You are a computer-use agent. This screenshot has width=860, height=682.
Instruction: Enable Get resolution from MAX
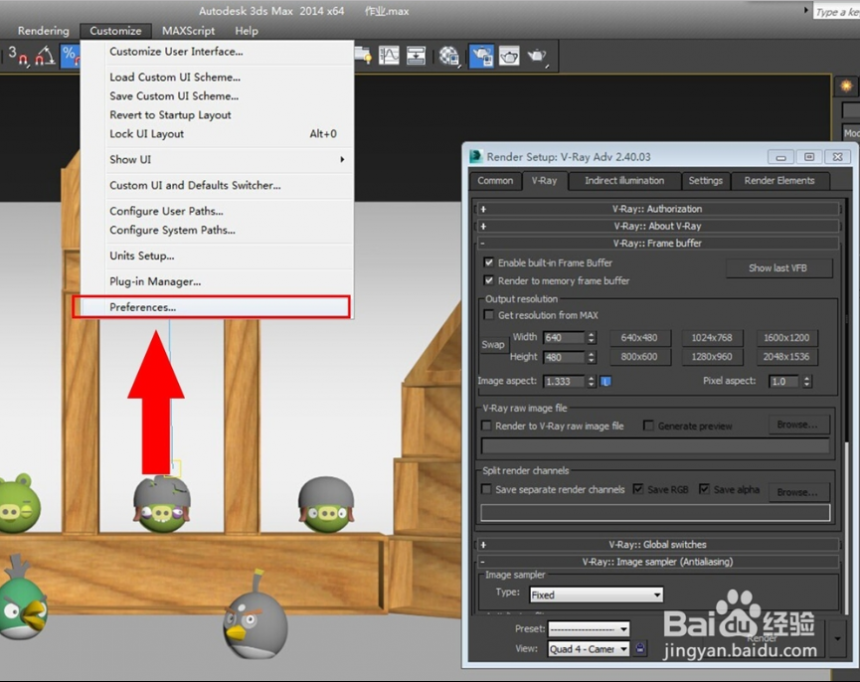click(488, 315)
